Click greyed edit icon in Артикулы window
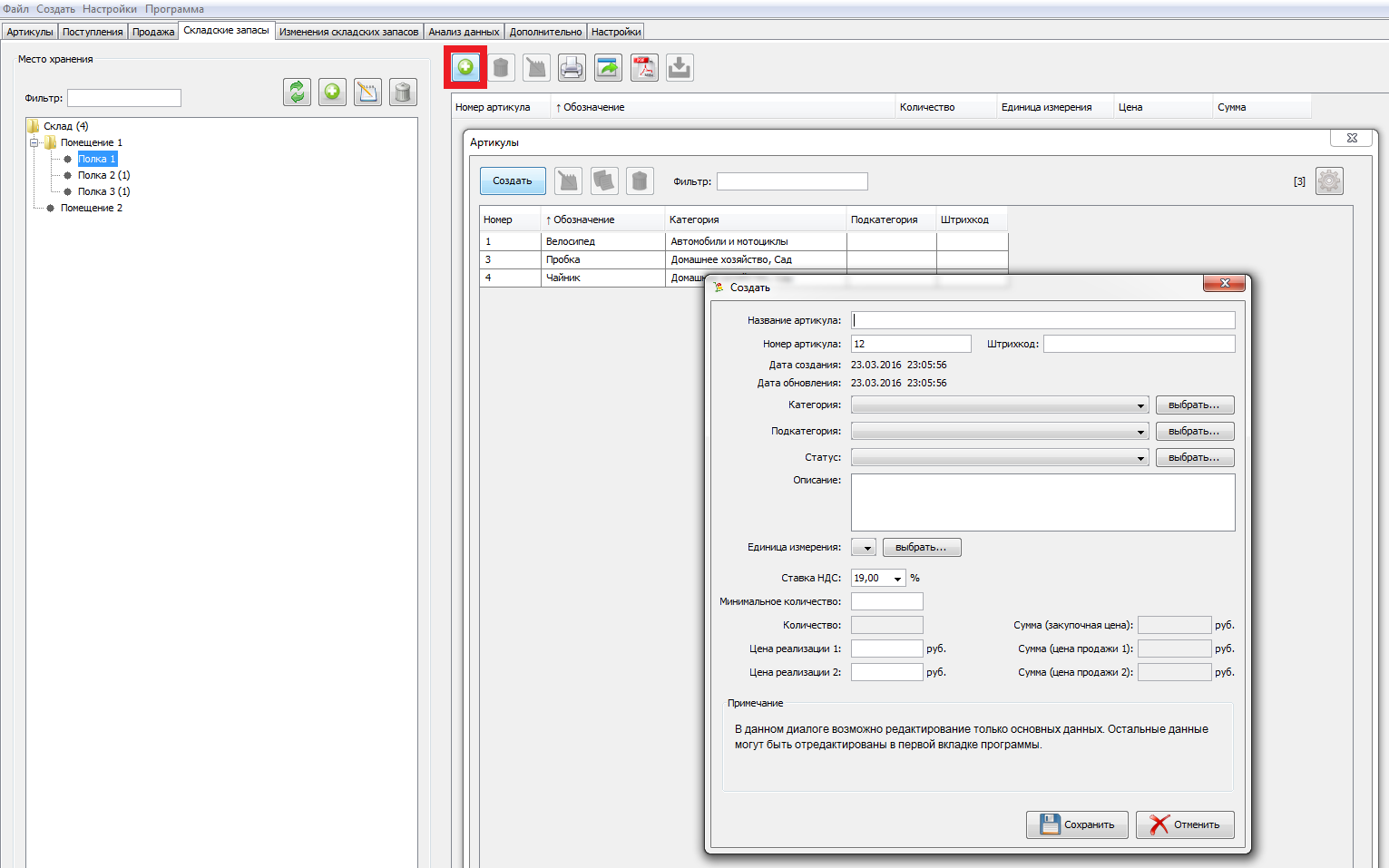 pos(568,180)
